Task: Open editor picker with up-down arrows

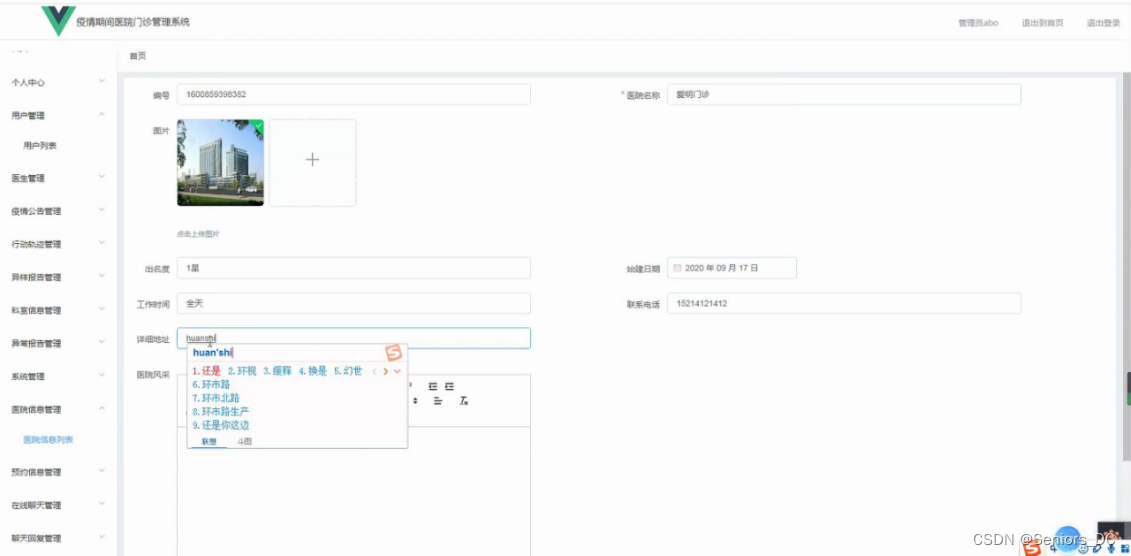Action: (415, 400)
